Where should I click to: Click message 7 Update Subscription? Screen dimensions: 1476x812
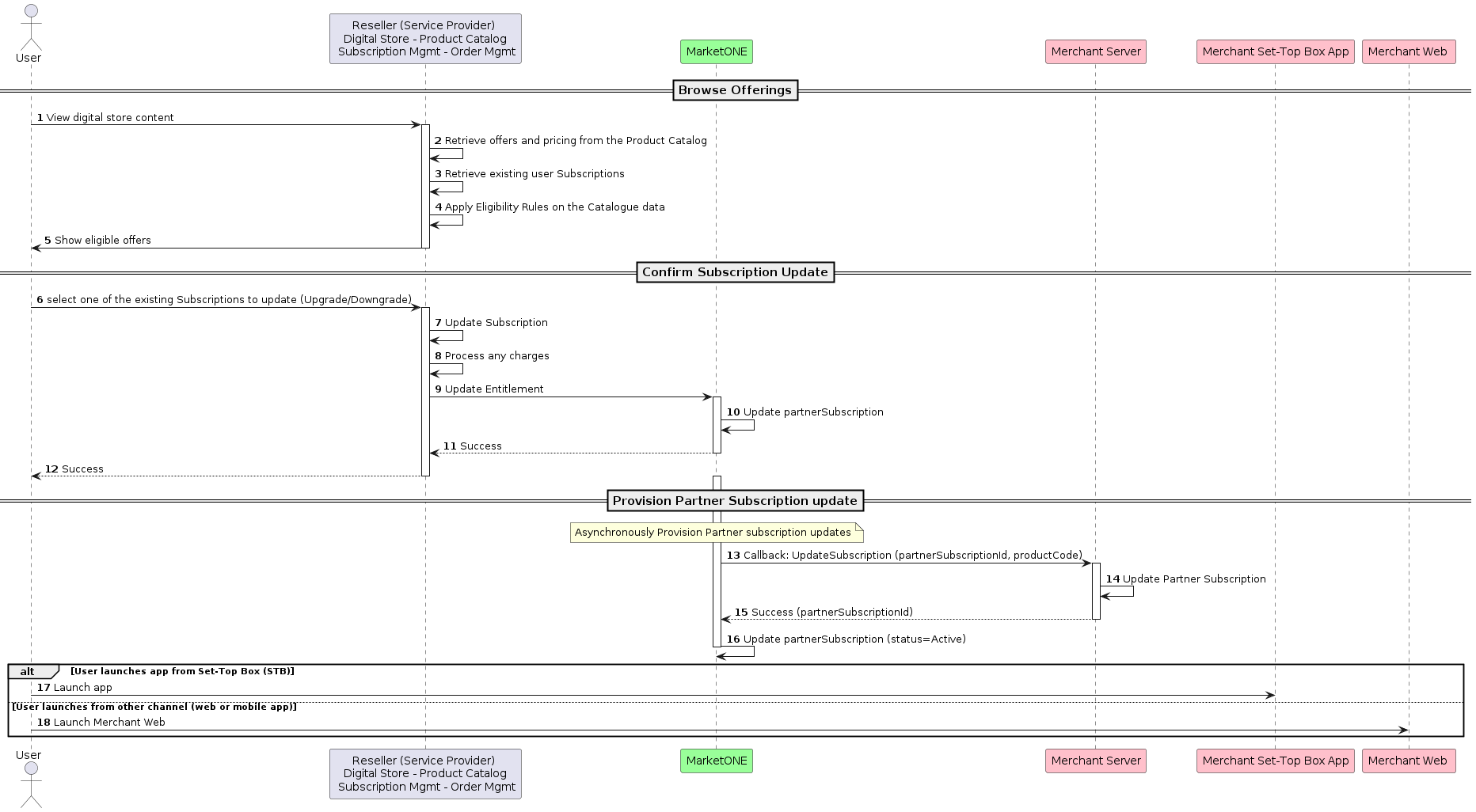point(491,323)
